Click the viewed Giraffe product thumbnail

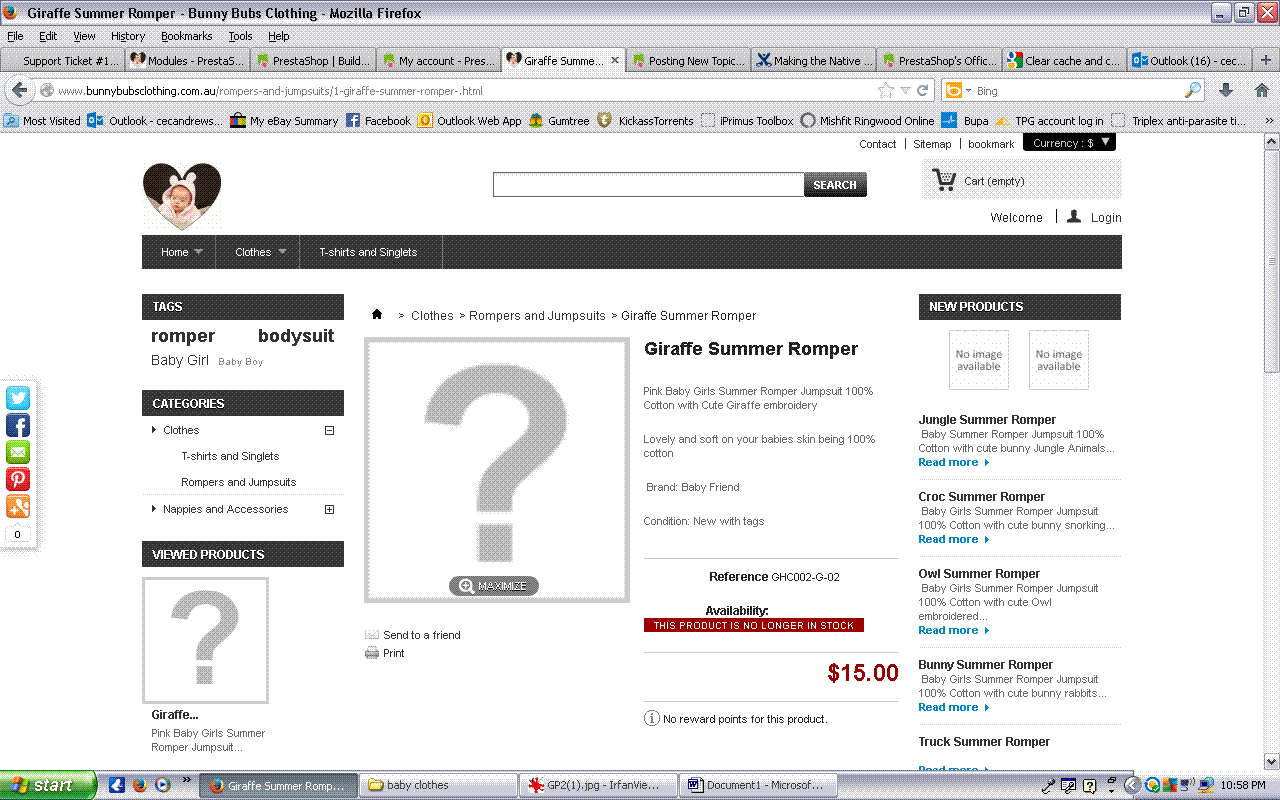click(205, 641)
